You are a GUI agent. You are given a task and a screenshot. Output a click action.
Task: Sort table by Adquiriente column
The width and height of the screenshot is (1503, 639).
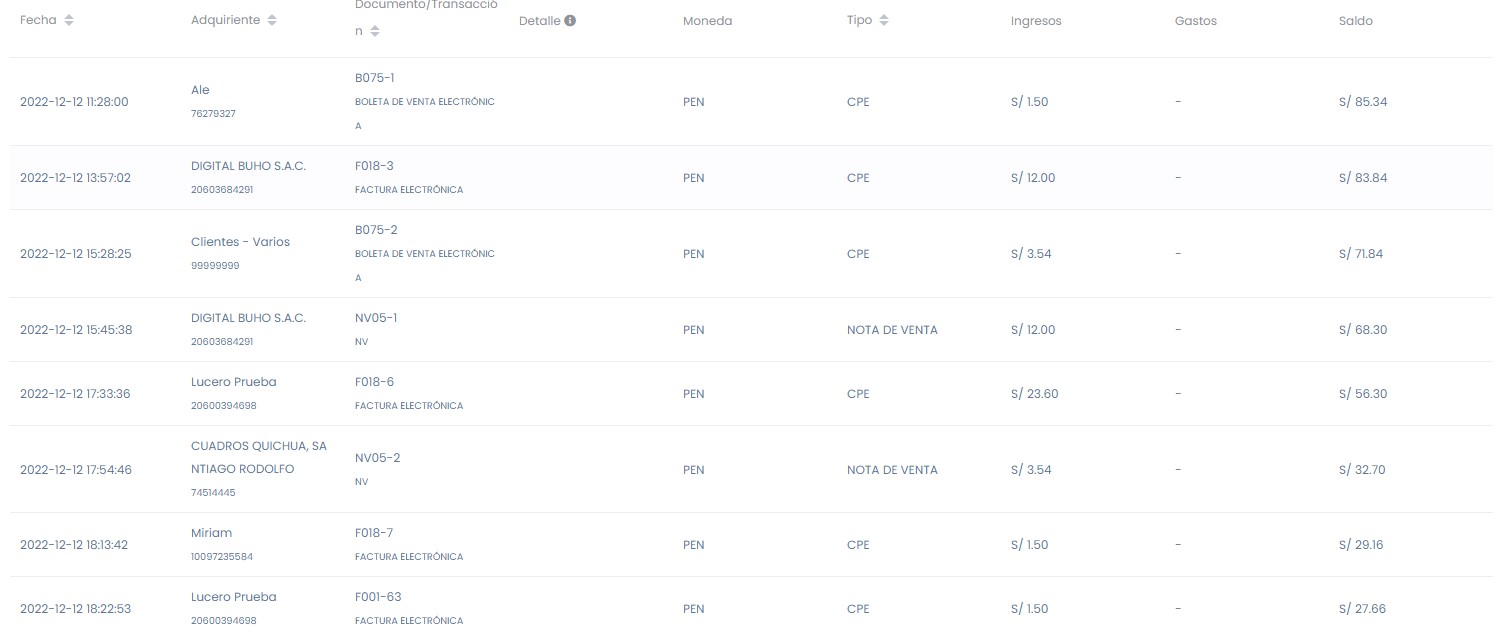point(273,21)
